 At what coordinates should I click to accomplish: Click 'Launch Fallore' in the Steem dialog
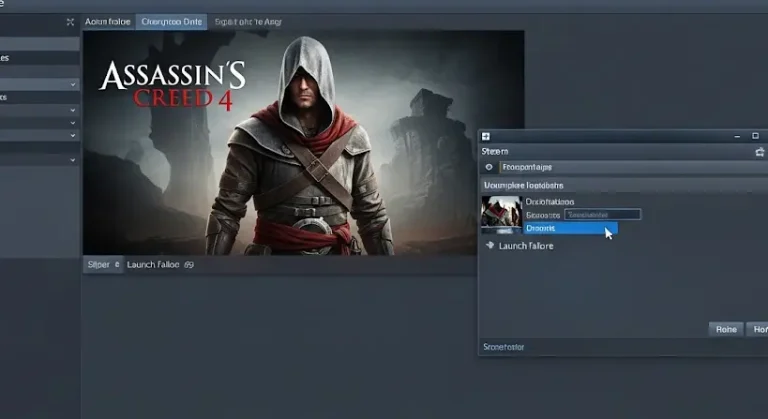coord(526,246)
